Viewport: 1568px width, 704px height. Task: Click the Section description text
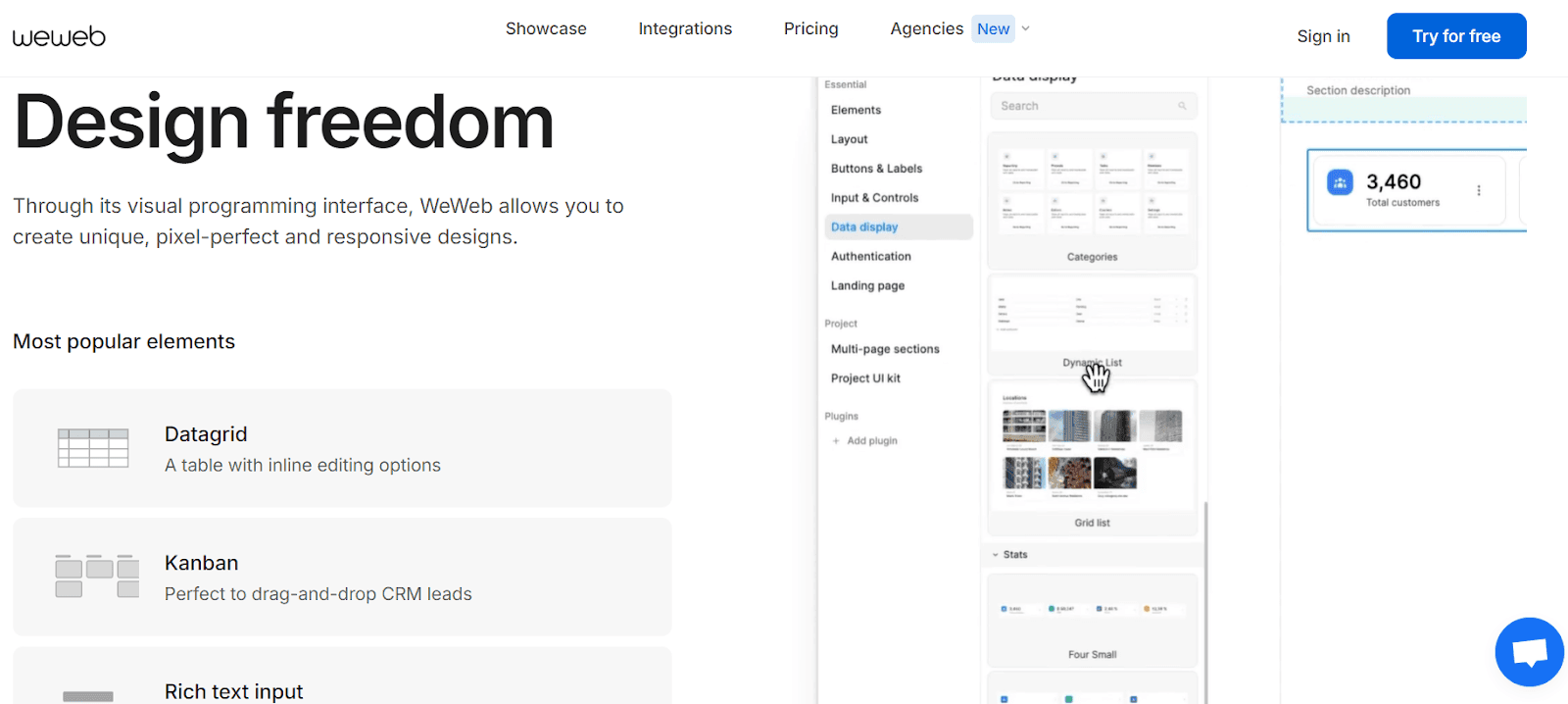[1358, 90]
